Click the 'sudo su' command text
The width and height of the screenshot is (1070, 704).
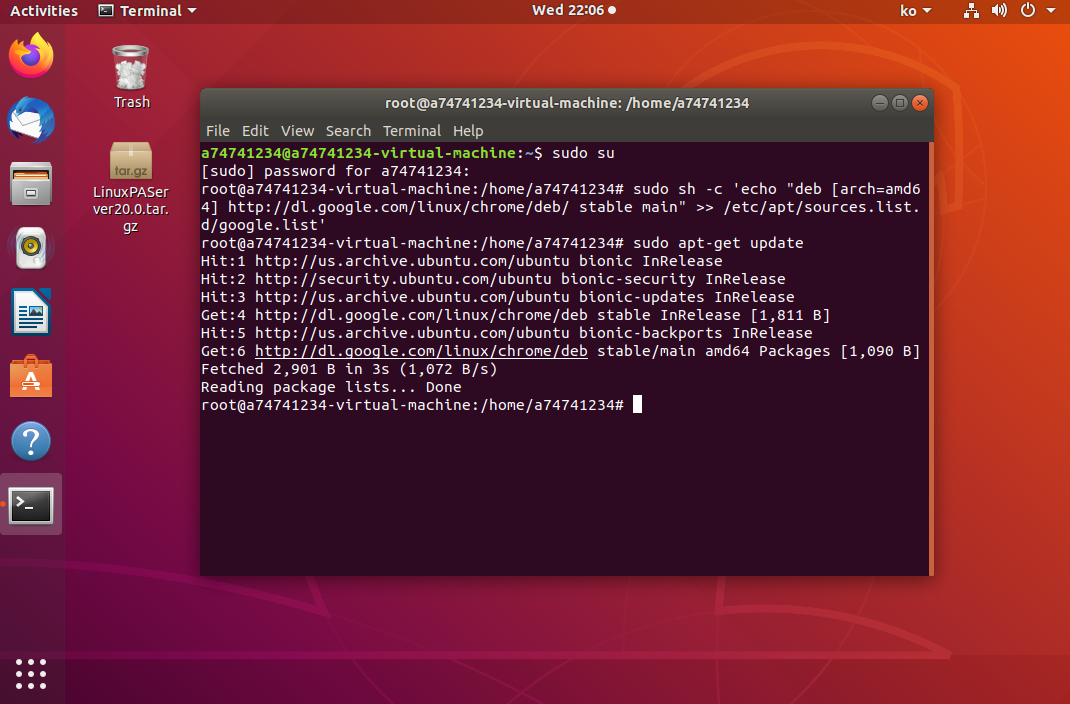tap(583, 153)
